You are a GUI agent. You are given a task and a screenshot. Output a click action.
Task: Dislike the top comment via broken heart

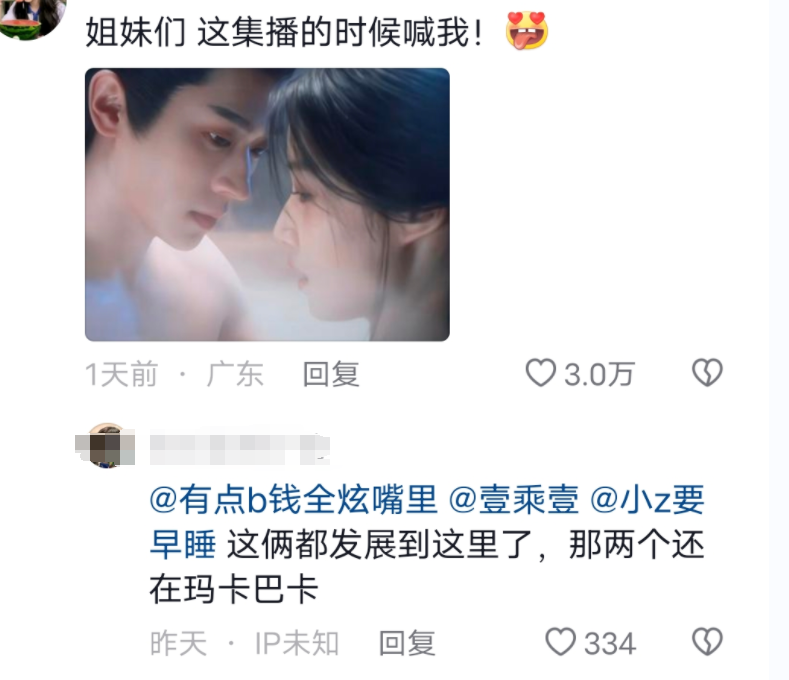(707, 373)
